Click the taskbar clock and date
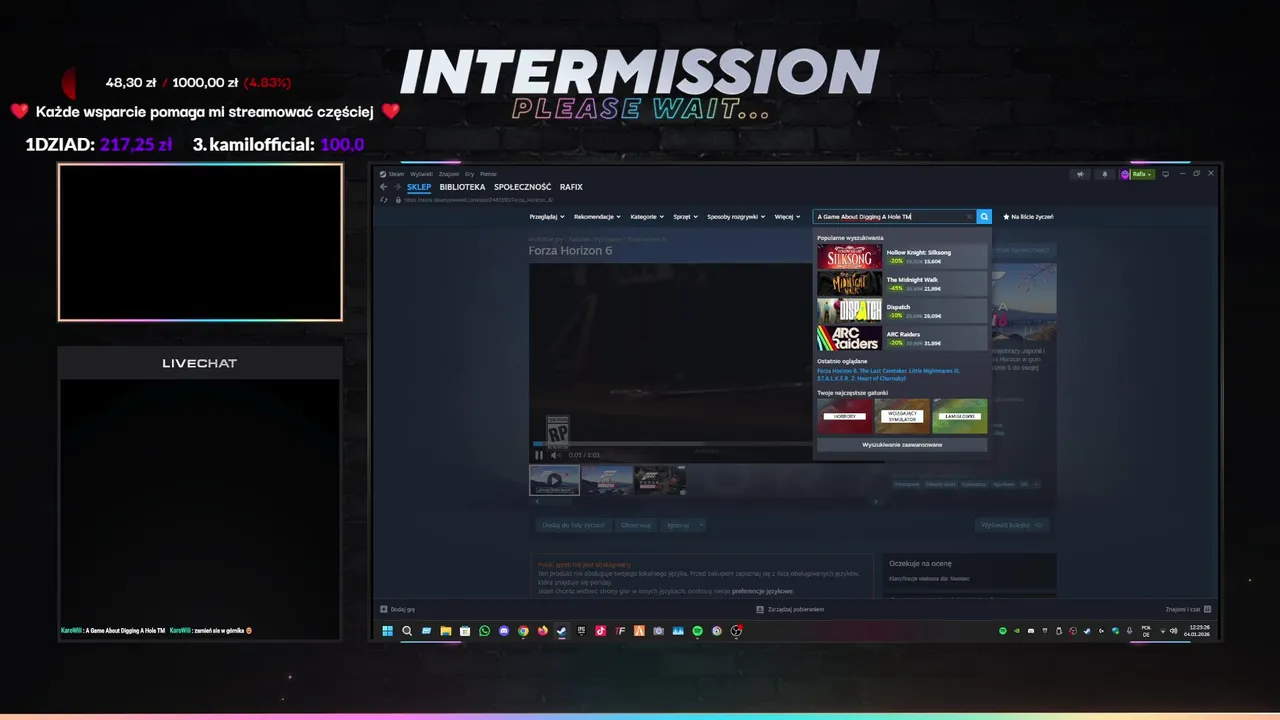This screenshot has width=1280, height=720. point(1198,631)
